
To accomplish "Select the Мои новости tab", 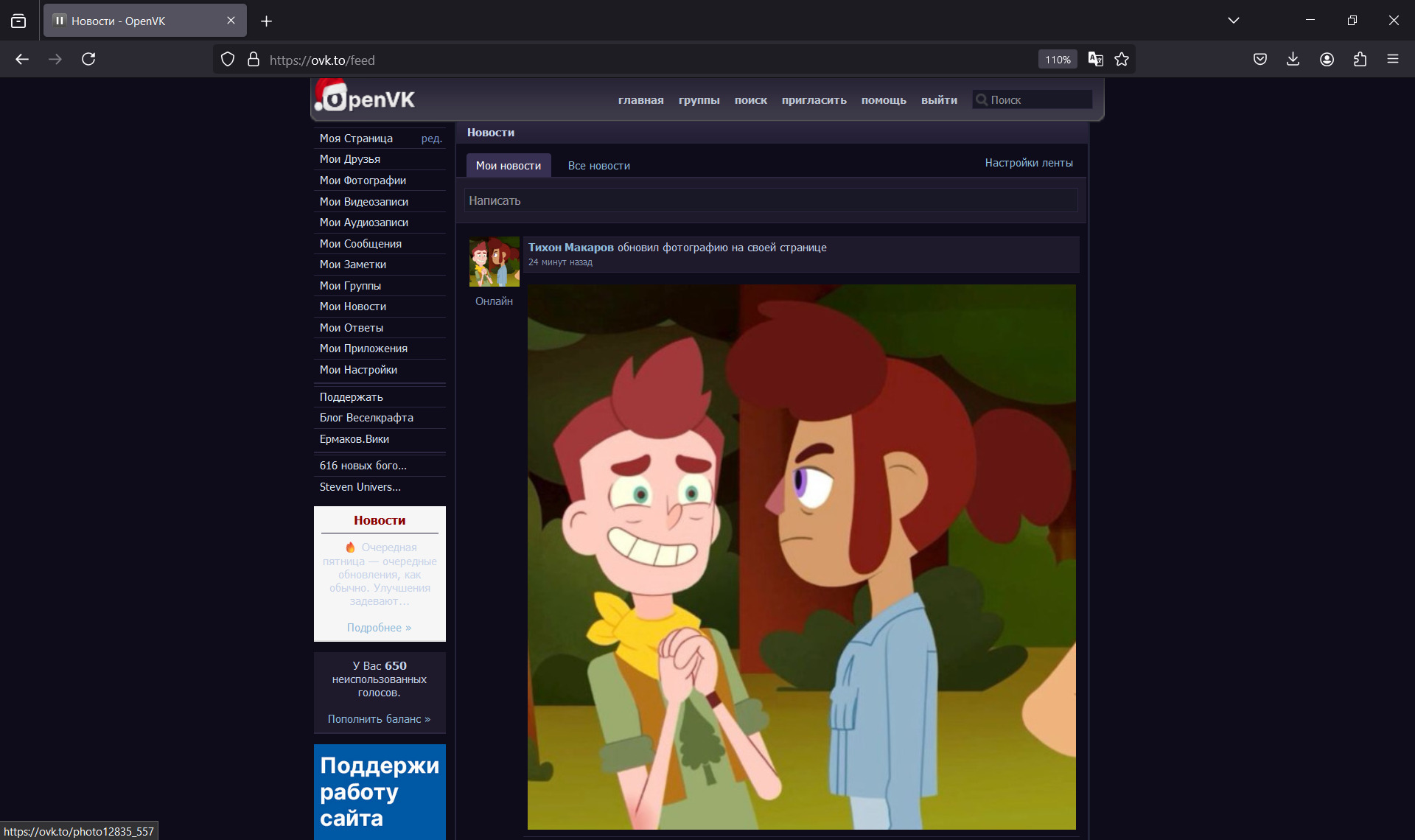I will coord(508,166).
